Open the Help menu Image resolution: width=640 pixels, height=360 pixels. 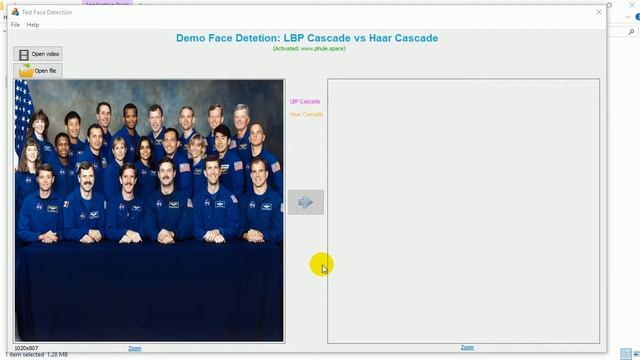pos(33,25)
